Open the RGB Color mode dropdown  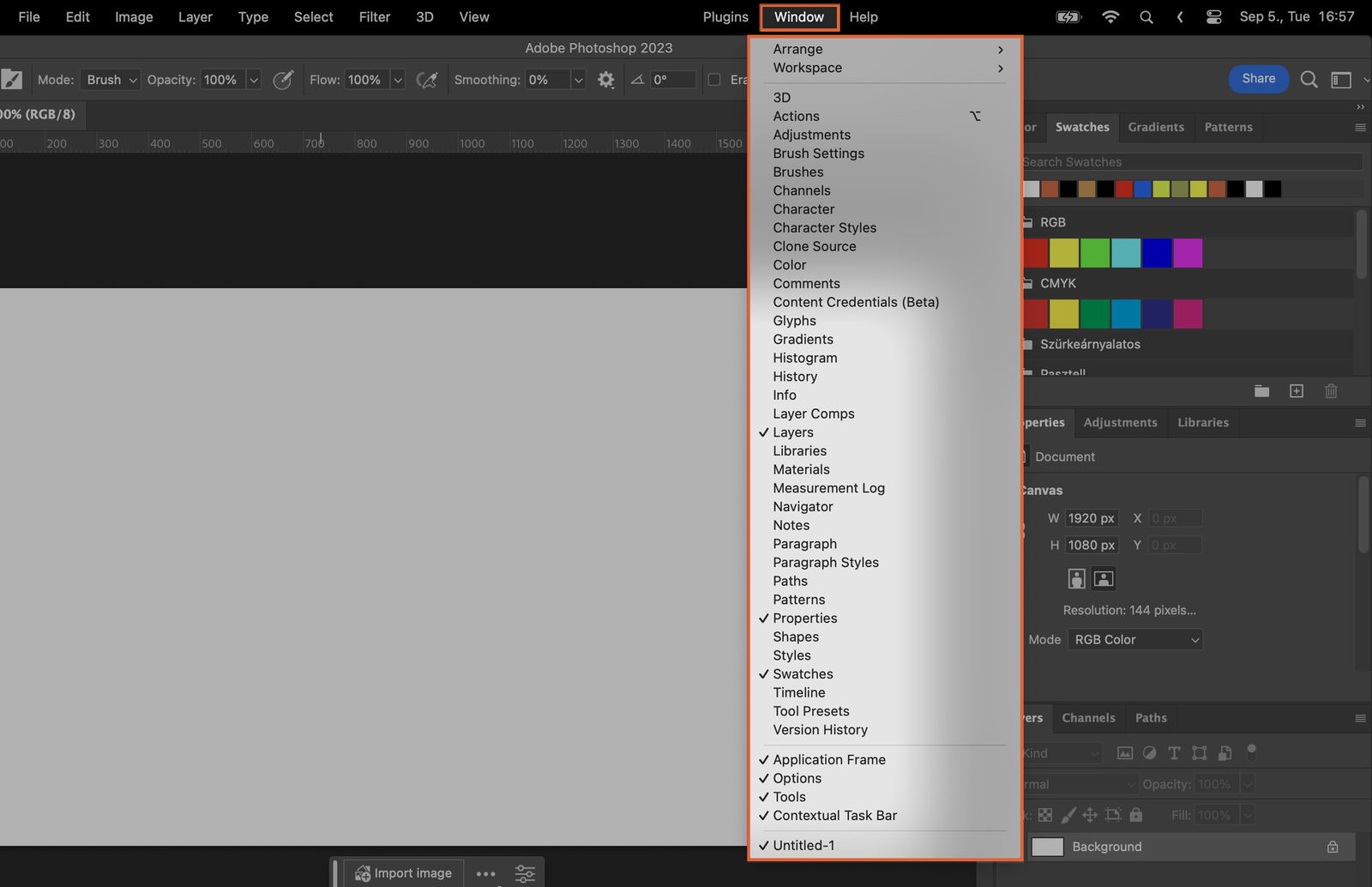(1134, 640)
